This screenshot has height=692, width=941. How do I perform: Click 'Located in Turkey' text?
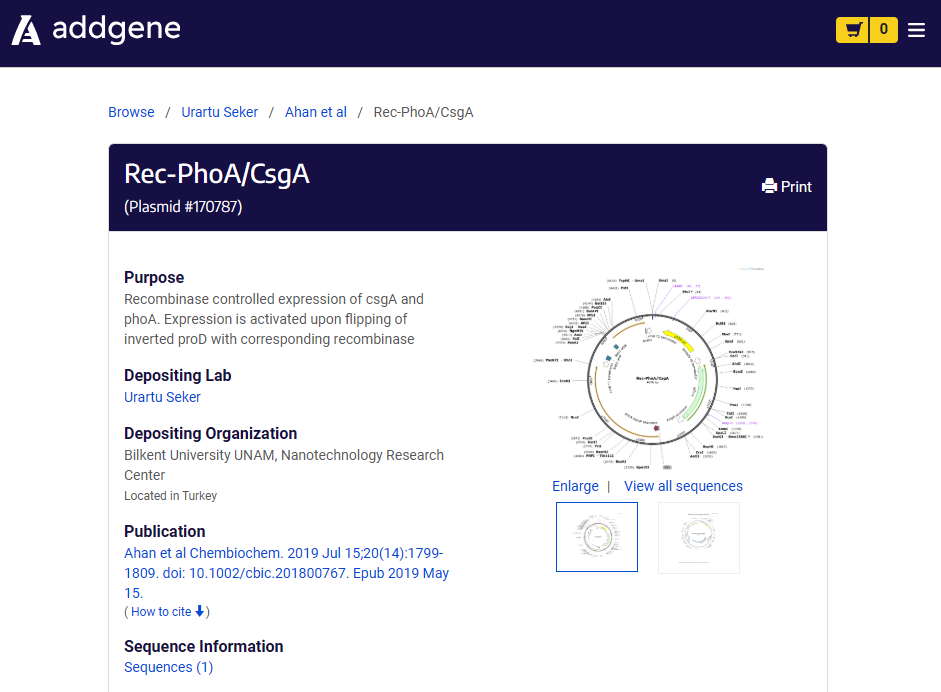click(170, 496)
